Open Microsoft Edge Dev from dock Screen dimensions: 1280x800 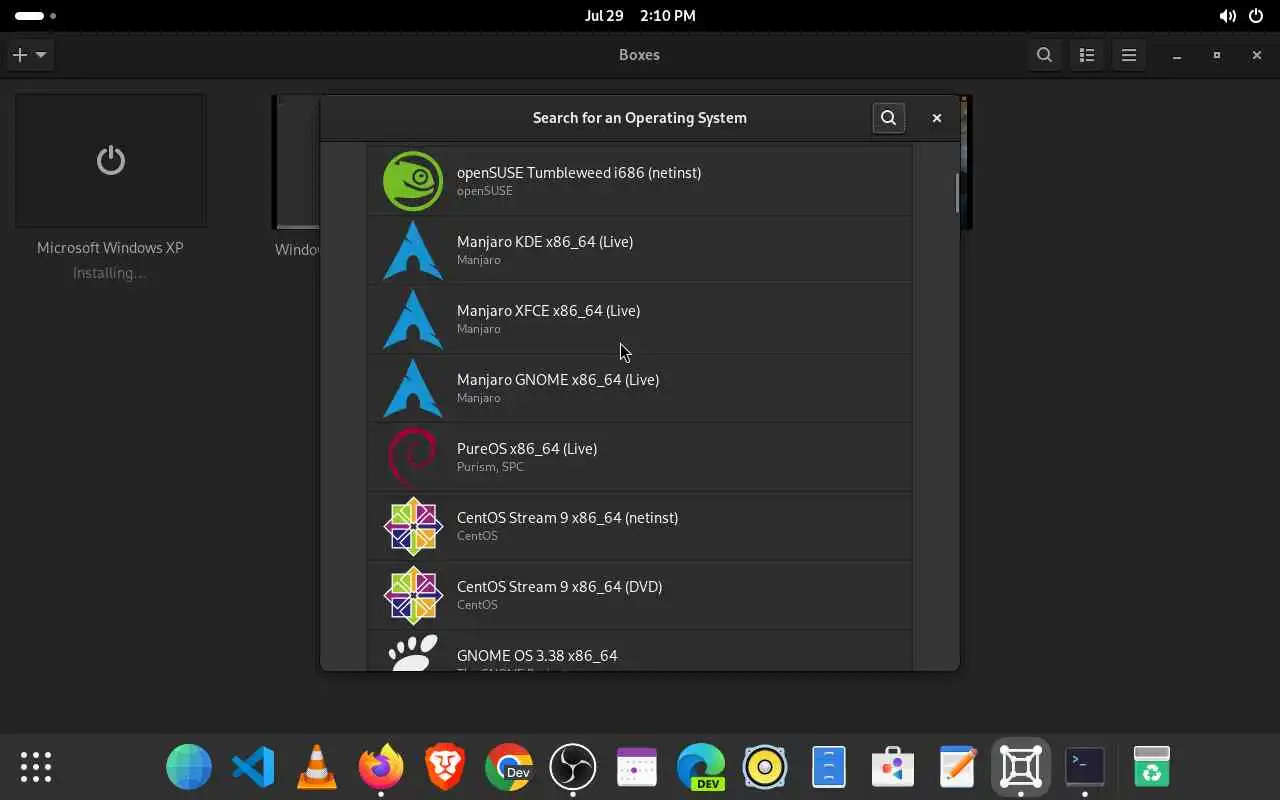click(x=701, y=767)
